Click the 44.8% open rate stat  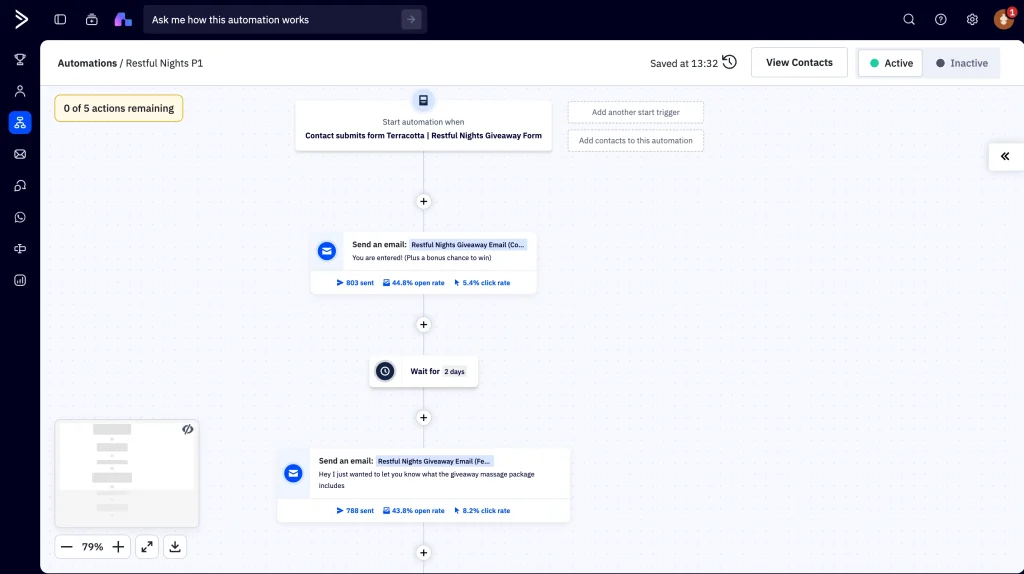tap(413, 283)
